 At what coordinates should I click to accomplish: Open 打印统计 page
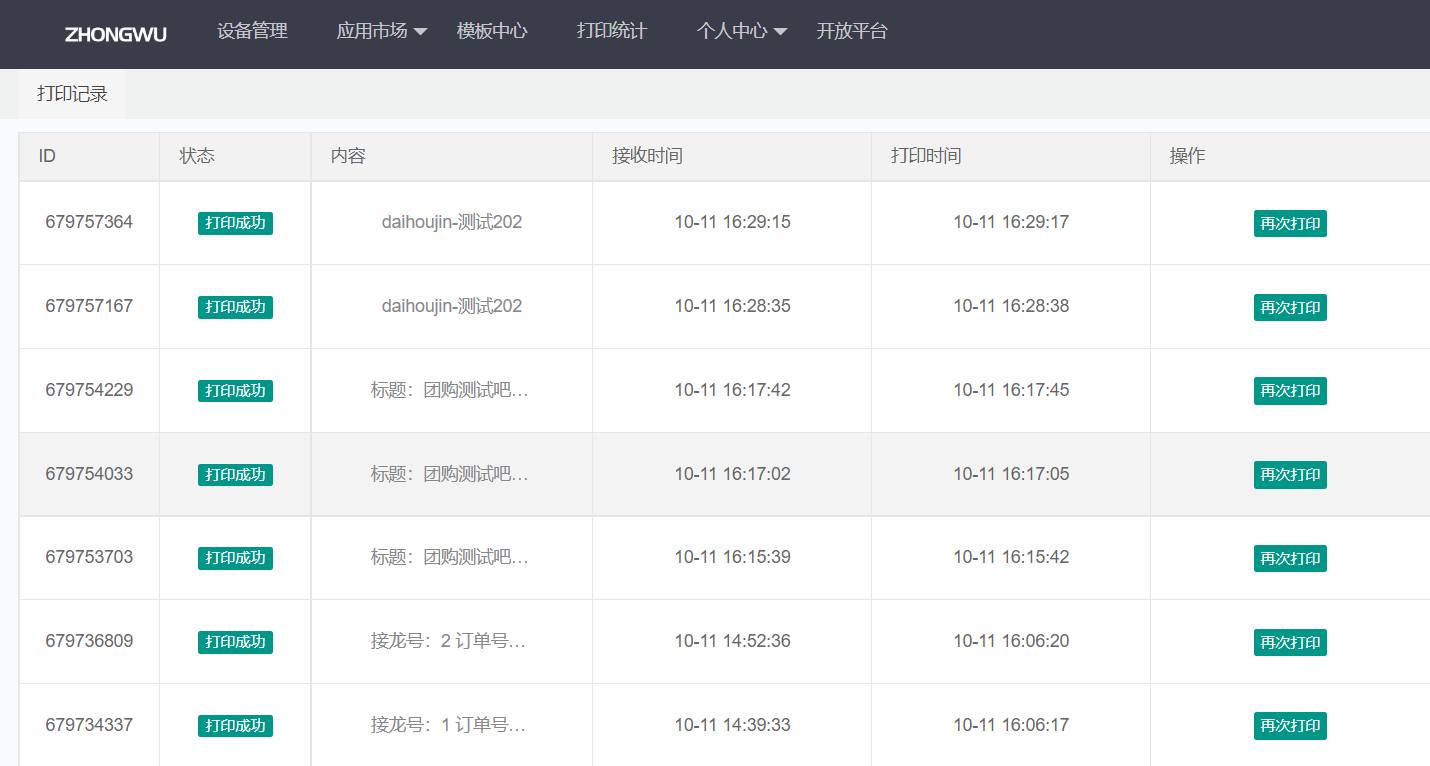tap(612, 31)
